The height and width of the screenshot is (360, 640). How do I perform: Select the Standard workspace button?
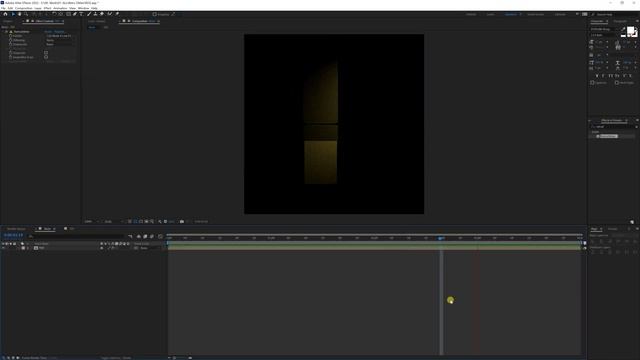click(510, 14)
